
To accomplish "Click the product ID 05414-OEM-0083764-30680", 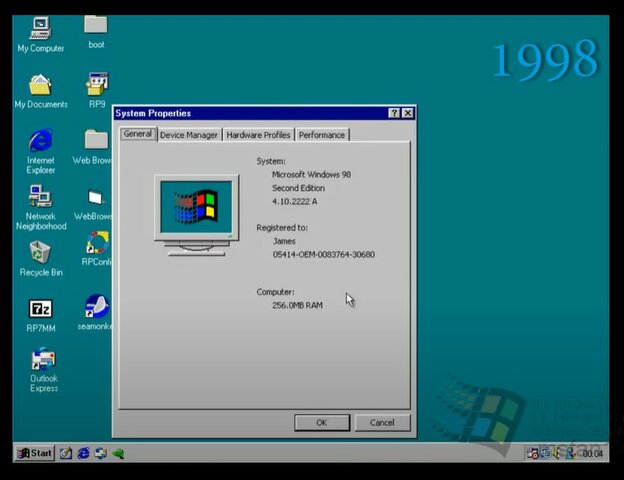I will coord(324,254).
